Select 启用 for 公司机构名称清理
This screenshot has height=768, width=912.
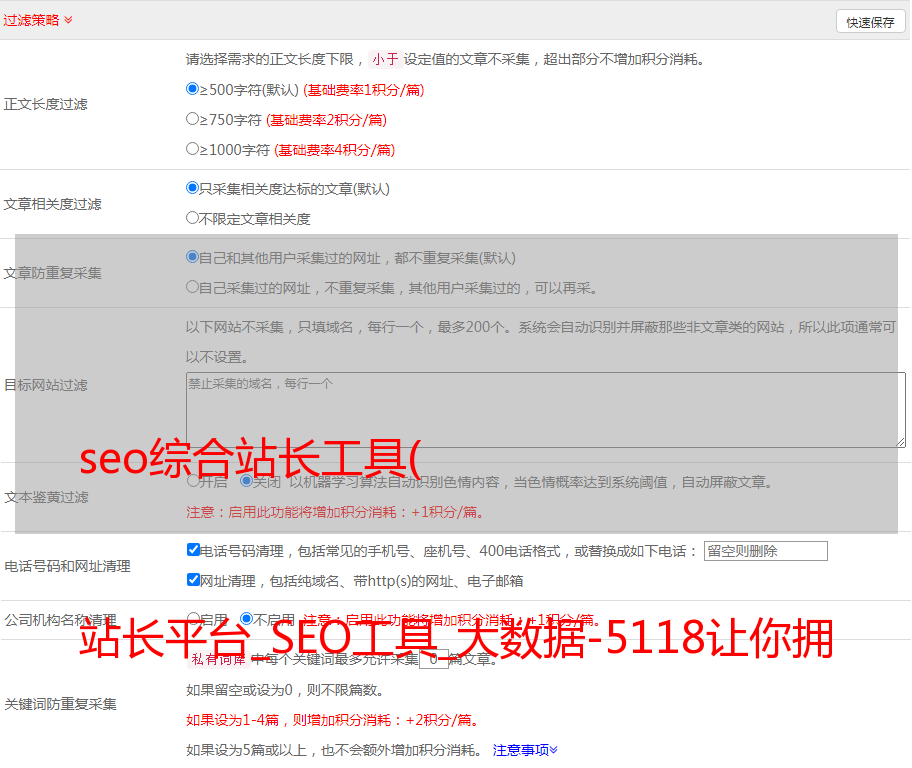(x=193, y=619)
